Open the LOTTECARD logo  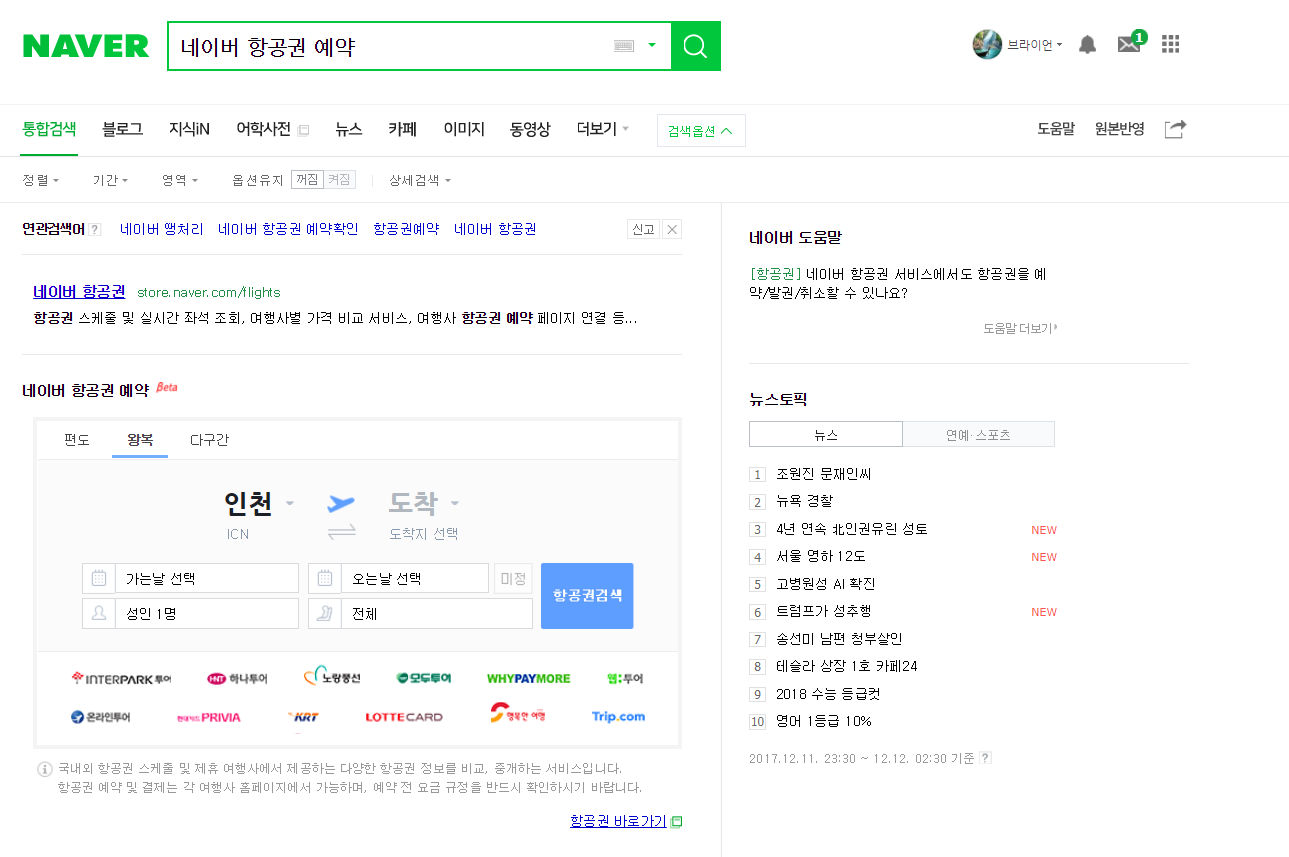click(404, 717)
